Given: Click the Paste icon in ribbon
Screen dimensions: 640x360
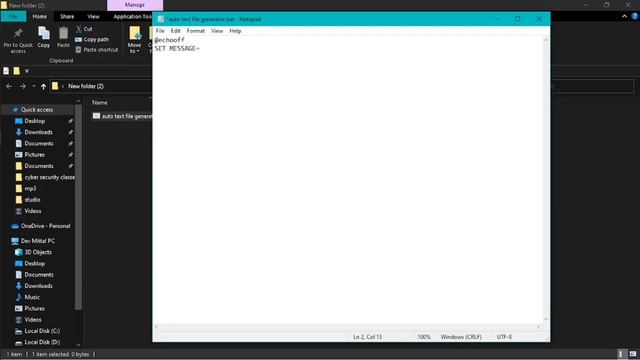Looking at the screenshot, I should click(x=63, y=38).
